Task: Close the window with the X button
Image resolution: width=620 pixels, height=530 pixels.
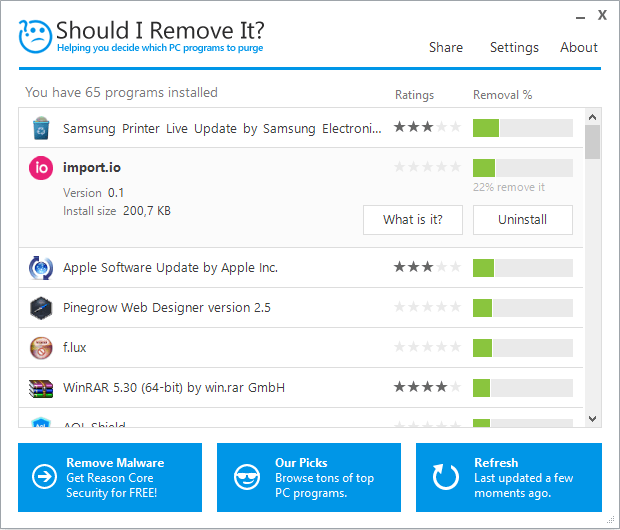Action: [x=602, y=15]
